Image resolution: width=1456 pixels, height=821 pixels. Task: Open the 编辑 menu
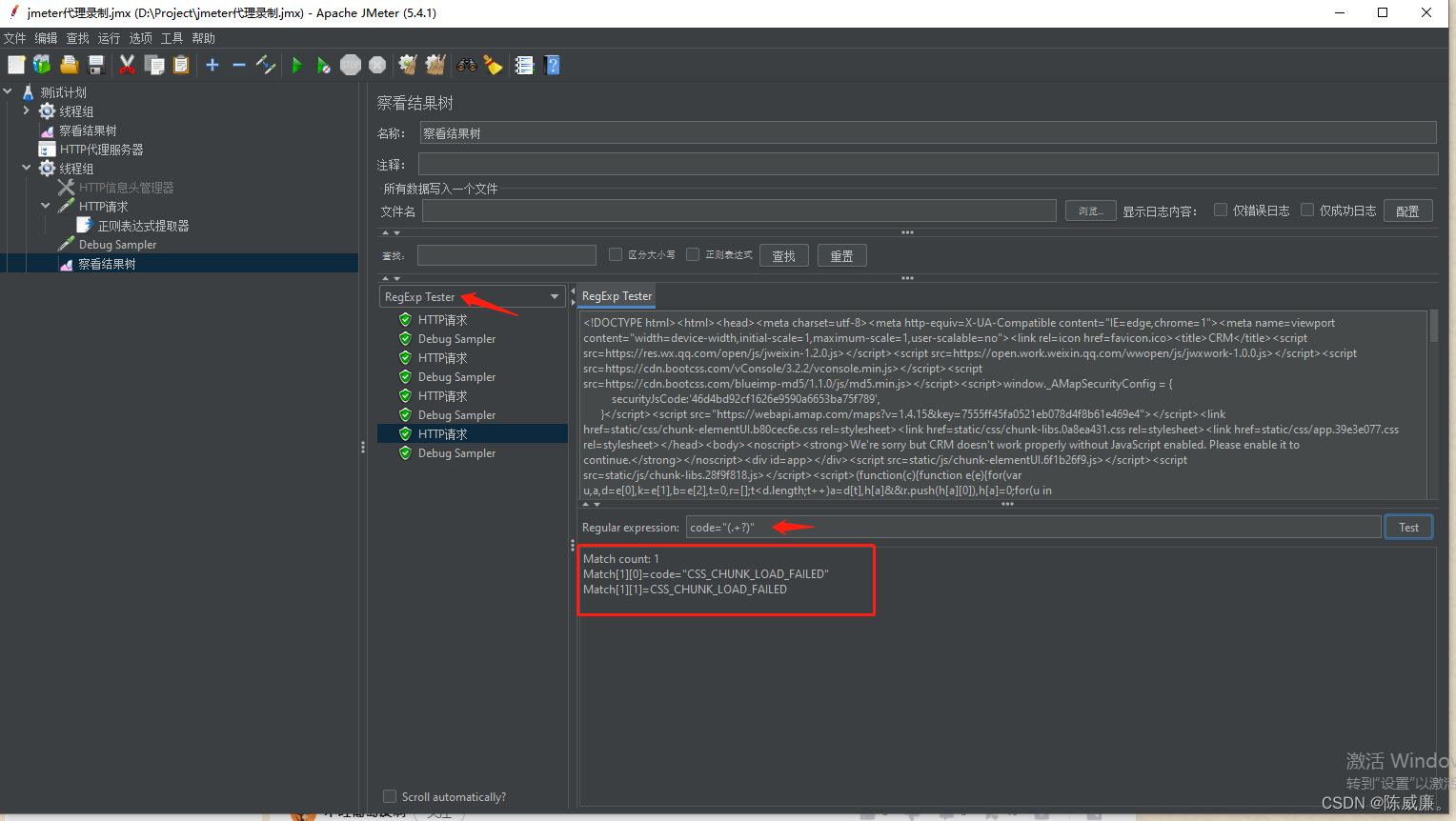click(47, 38)
